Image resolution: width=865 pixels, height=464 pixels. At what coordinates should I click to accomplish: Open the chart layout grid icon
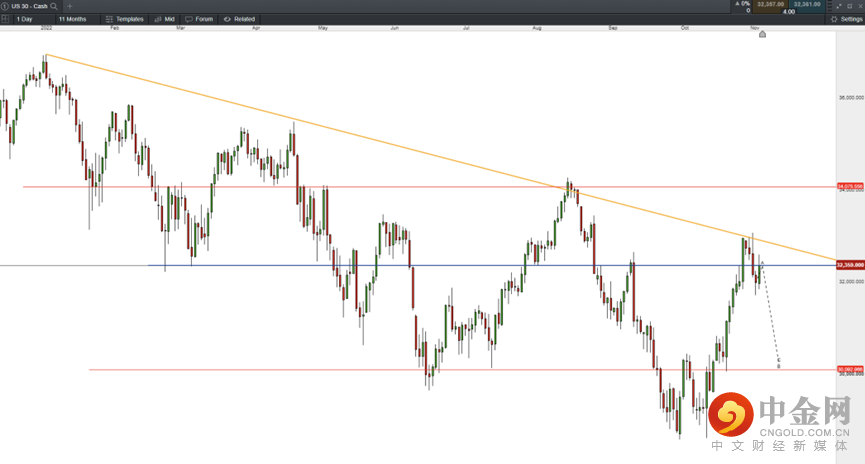tap(5, 19)
